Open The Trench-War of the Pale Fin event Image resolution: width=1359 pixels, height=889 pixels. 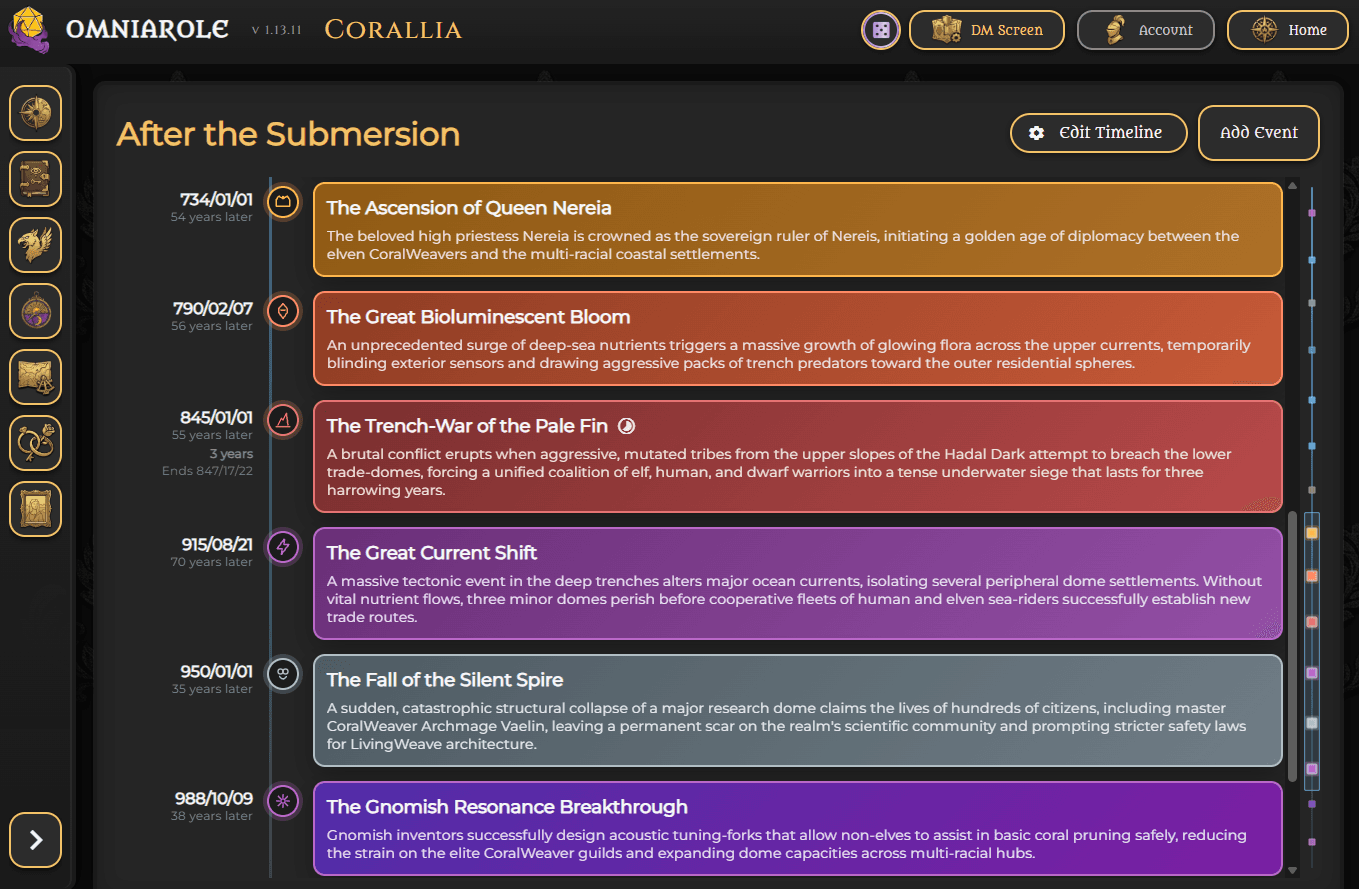coord(798,456)
